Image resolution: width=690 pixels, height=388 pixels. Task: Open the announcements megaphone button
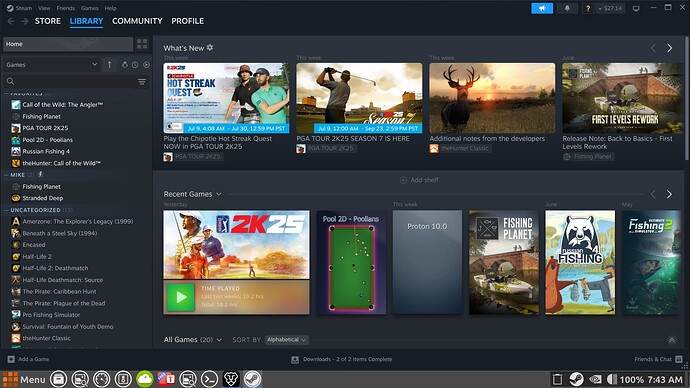pos(542,8)
